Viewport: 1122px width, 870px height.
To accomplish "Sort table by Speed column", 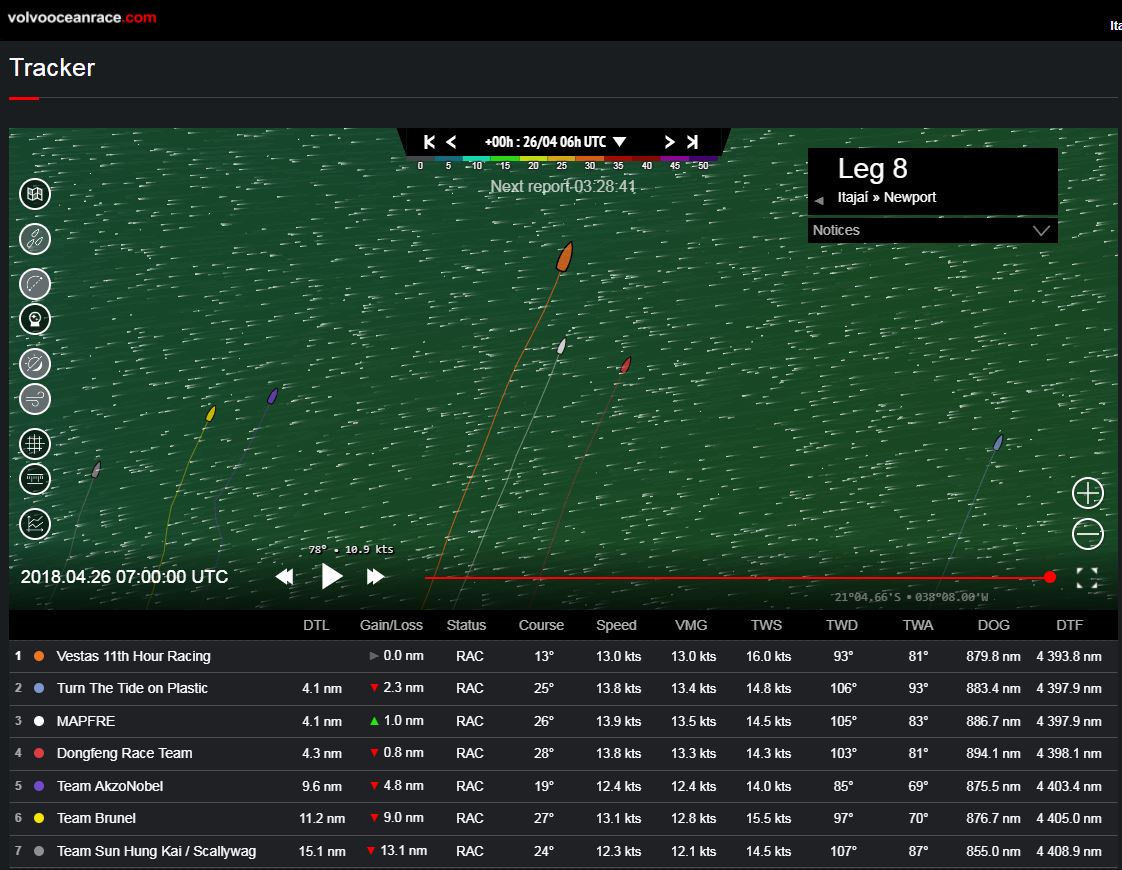I will point(616,625).
